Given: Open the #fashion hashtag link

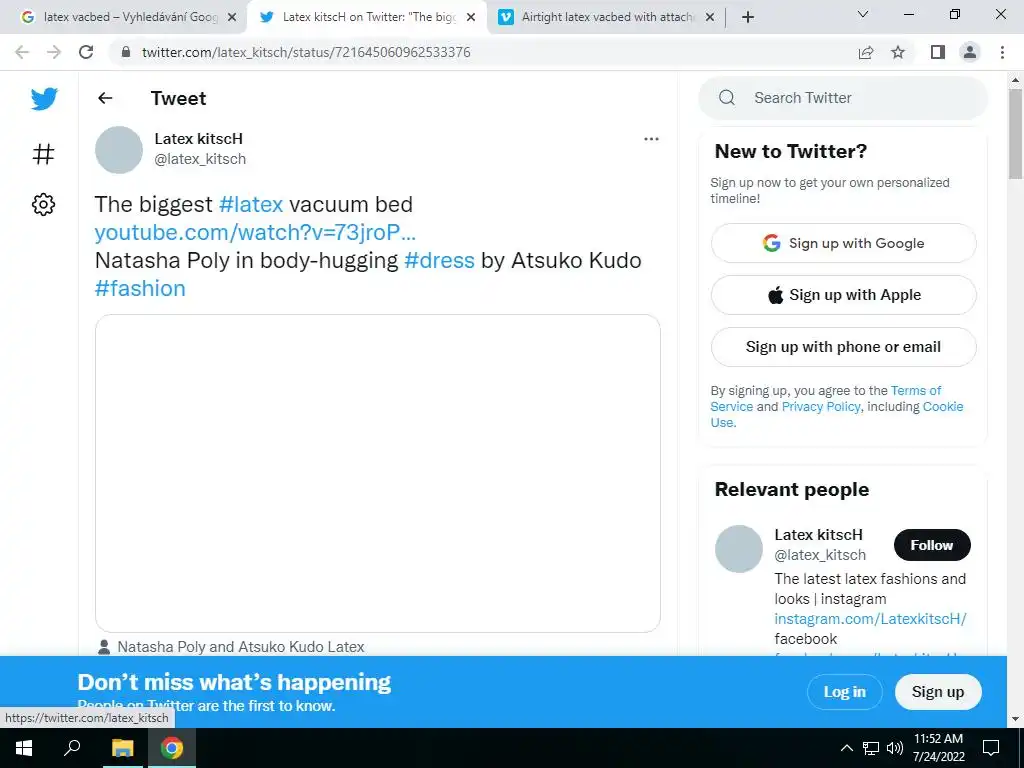Looking at the screenshot, I should 140,289.
